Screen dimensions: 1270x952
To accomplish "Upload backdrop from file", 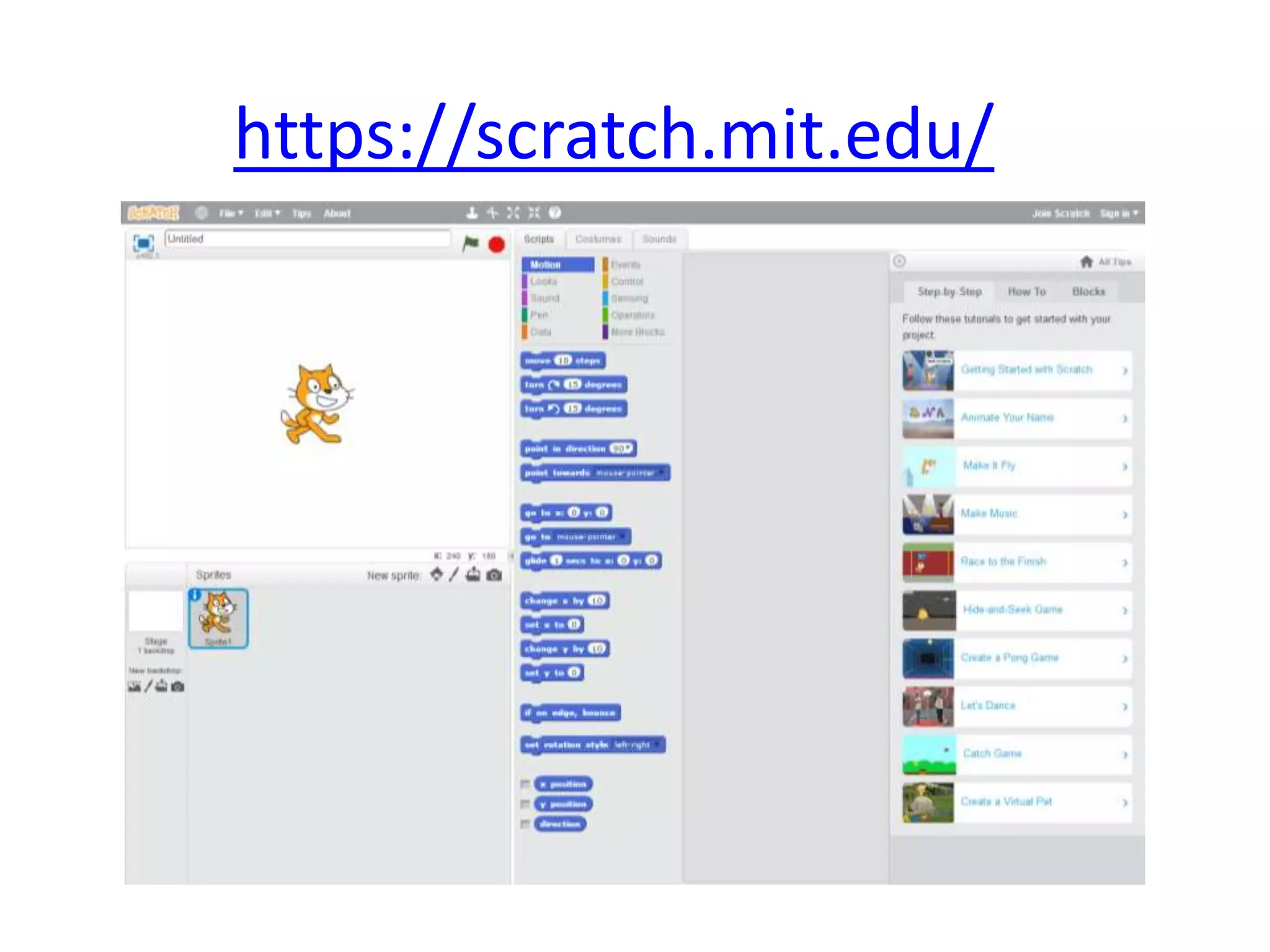I will pos(161,686).
